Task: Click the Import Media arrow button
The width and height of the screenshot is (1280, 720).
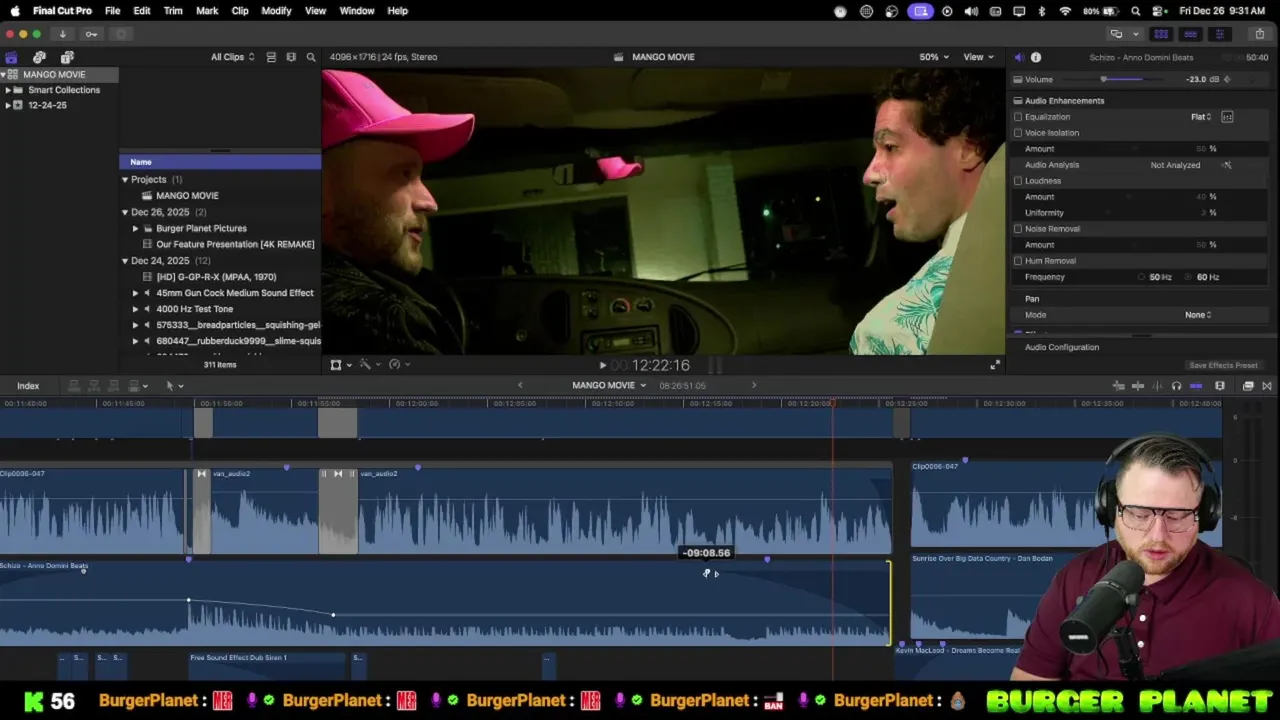Action: (x=62, y=34)
